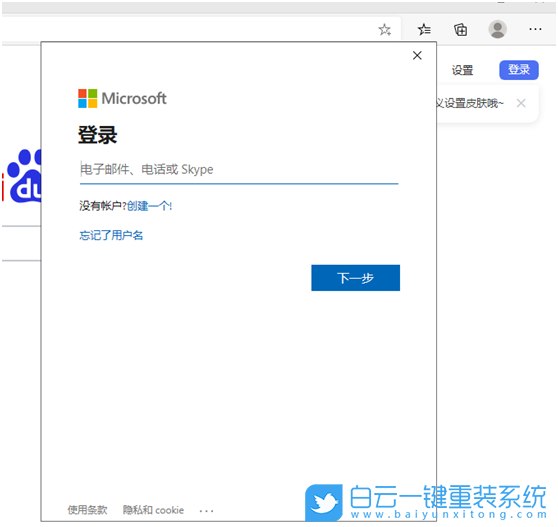This screenshot has height=527, width=558.
Task: Open Baidu 设置 menu
Action: coord(462,70)
